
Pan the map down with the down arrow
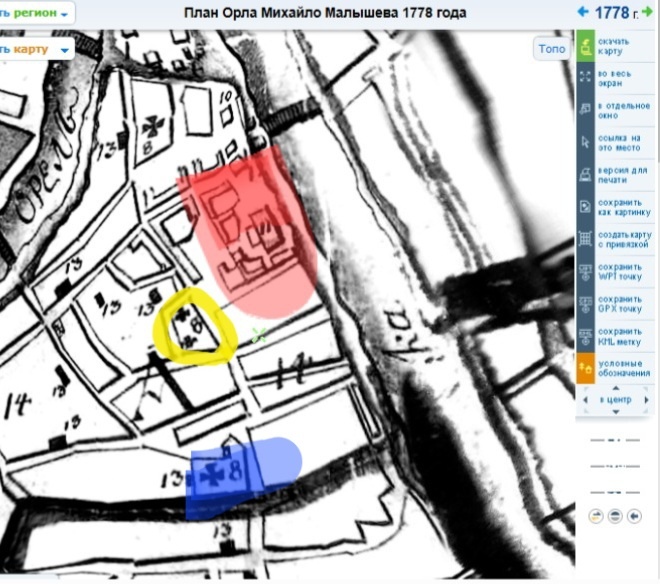616,412
